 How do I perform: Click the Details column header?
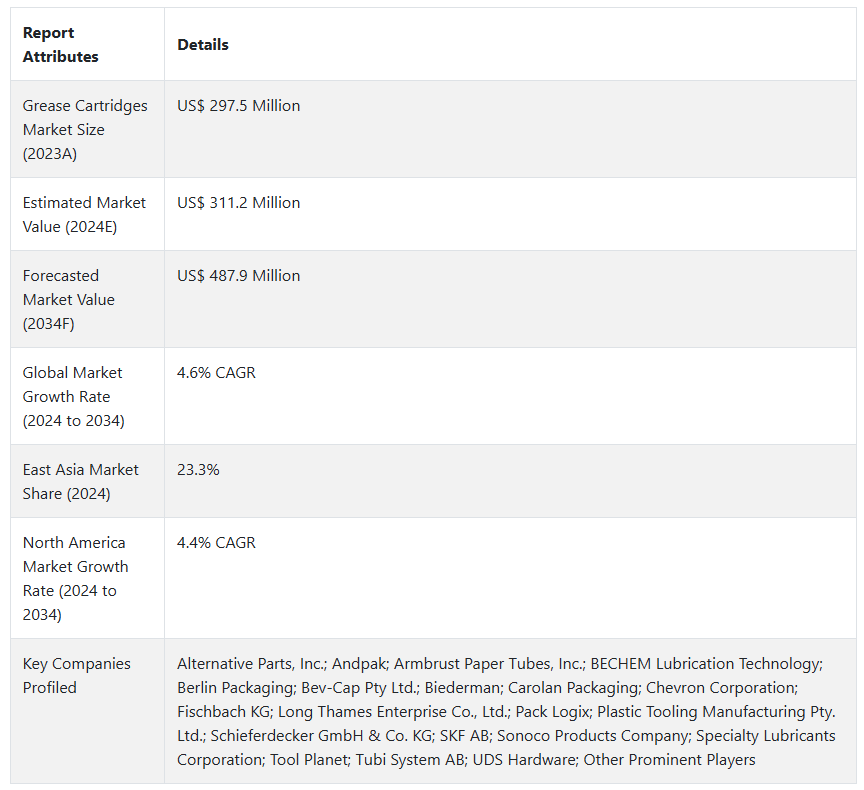click(x=203, y=45)
